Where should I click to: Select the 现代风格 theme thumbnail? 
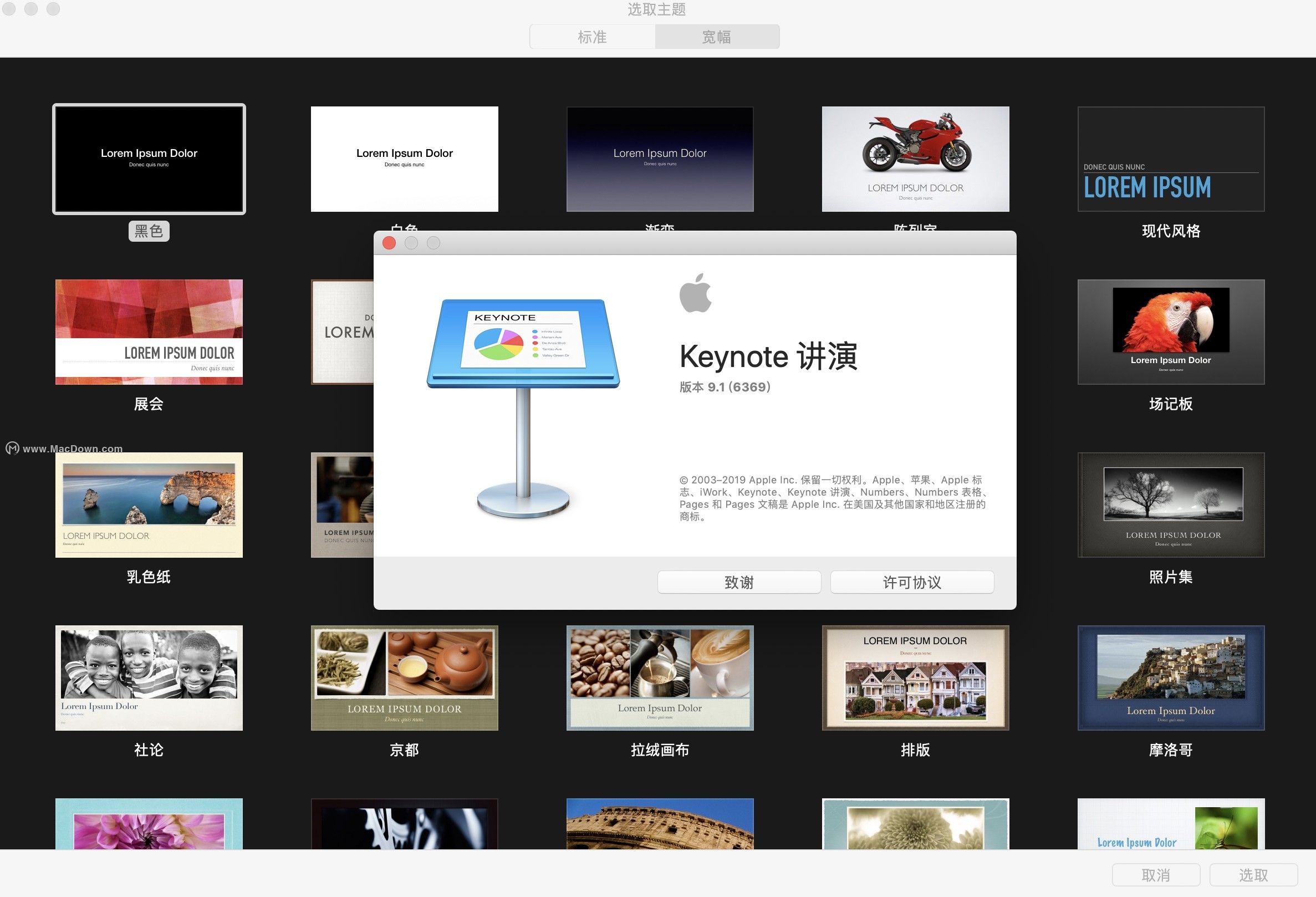click(1171, 159)
